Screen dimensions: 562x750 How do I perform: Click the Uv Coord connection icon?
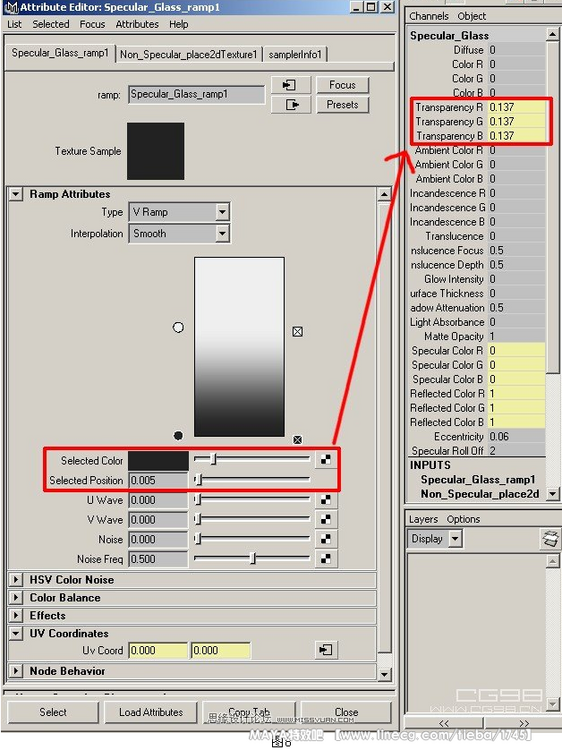[326, 650]
